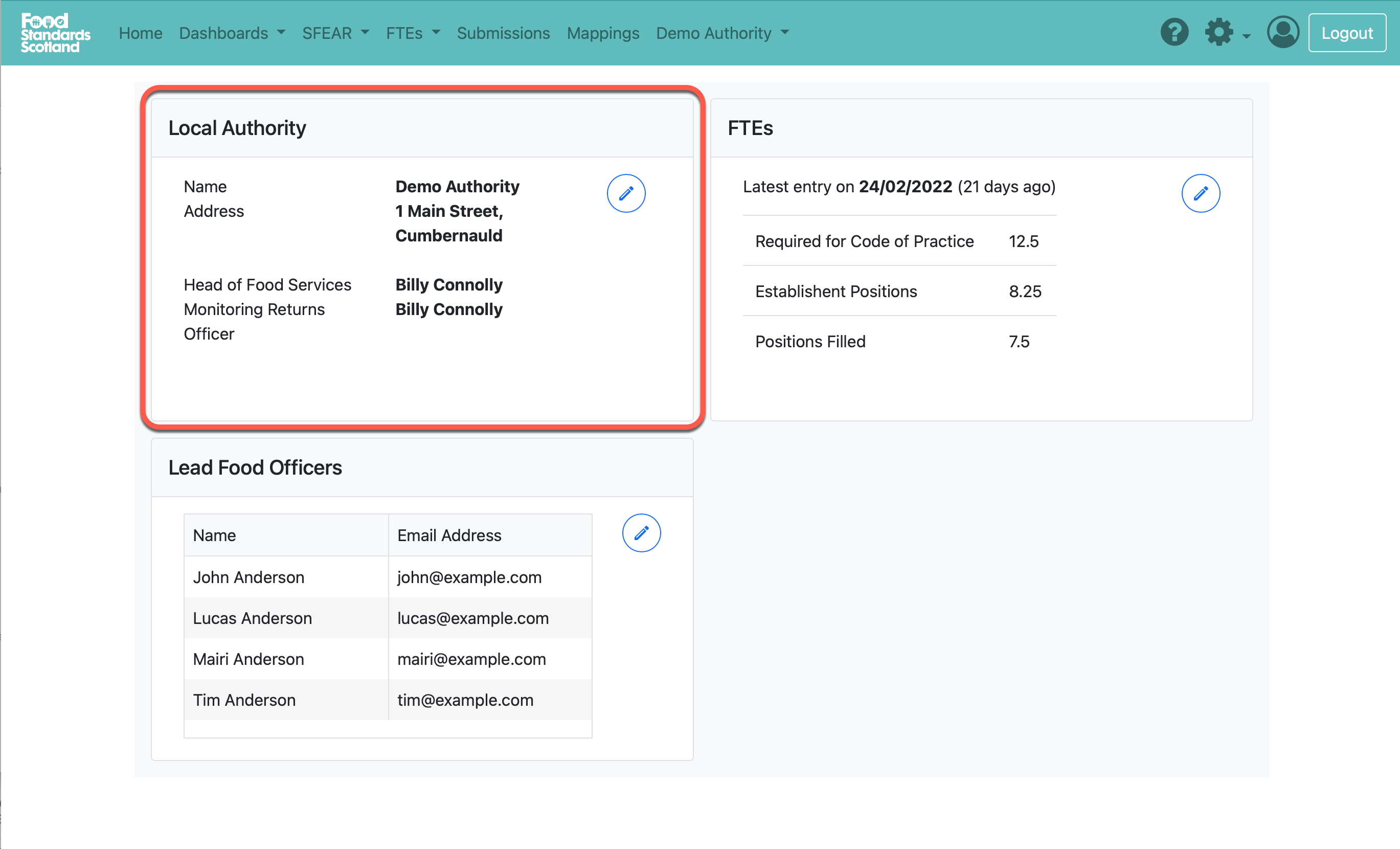Open the help question mark icon
This screenshot has width=1400, height=849.
point(1174,32)
